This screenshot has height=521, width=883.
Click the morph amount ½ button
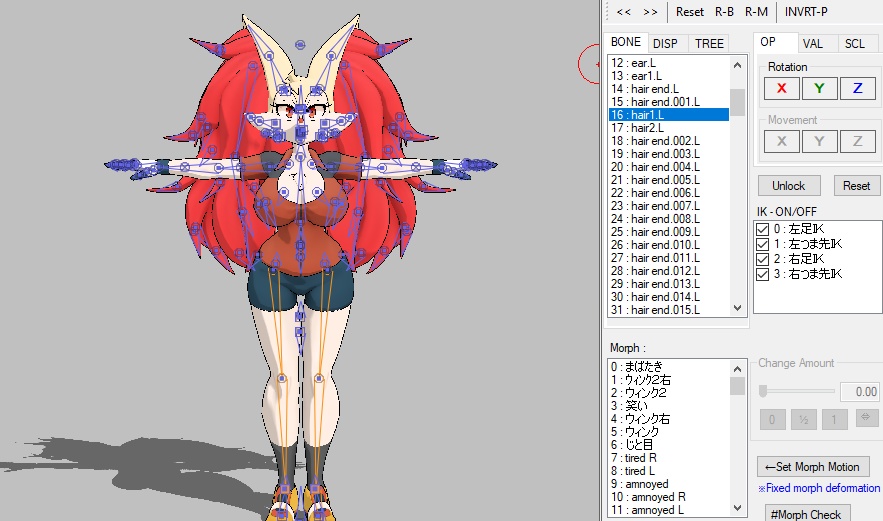(804, 419)
